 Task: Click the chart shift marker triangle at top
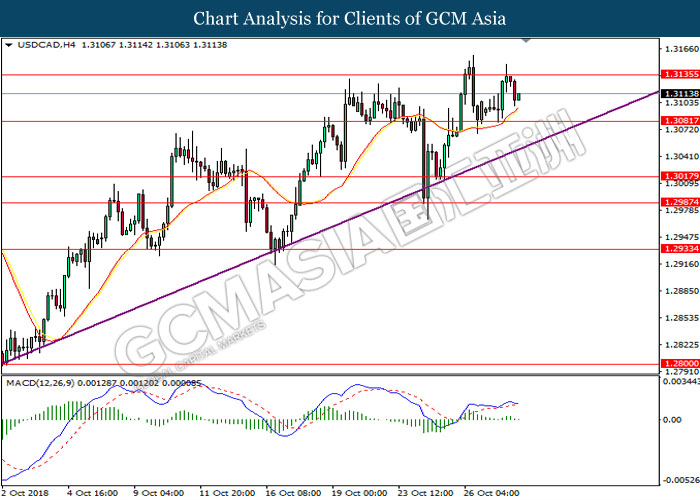[x=526, y=41]
